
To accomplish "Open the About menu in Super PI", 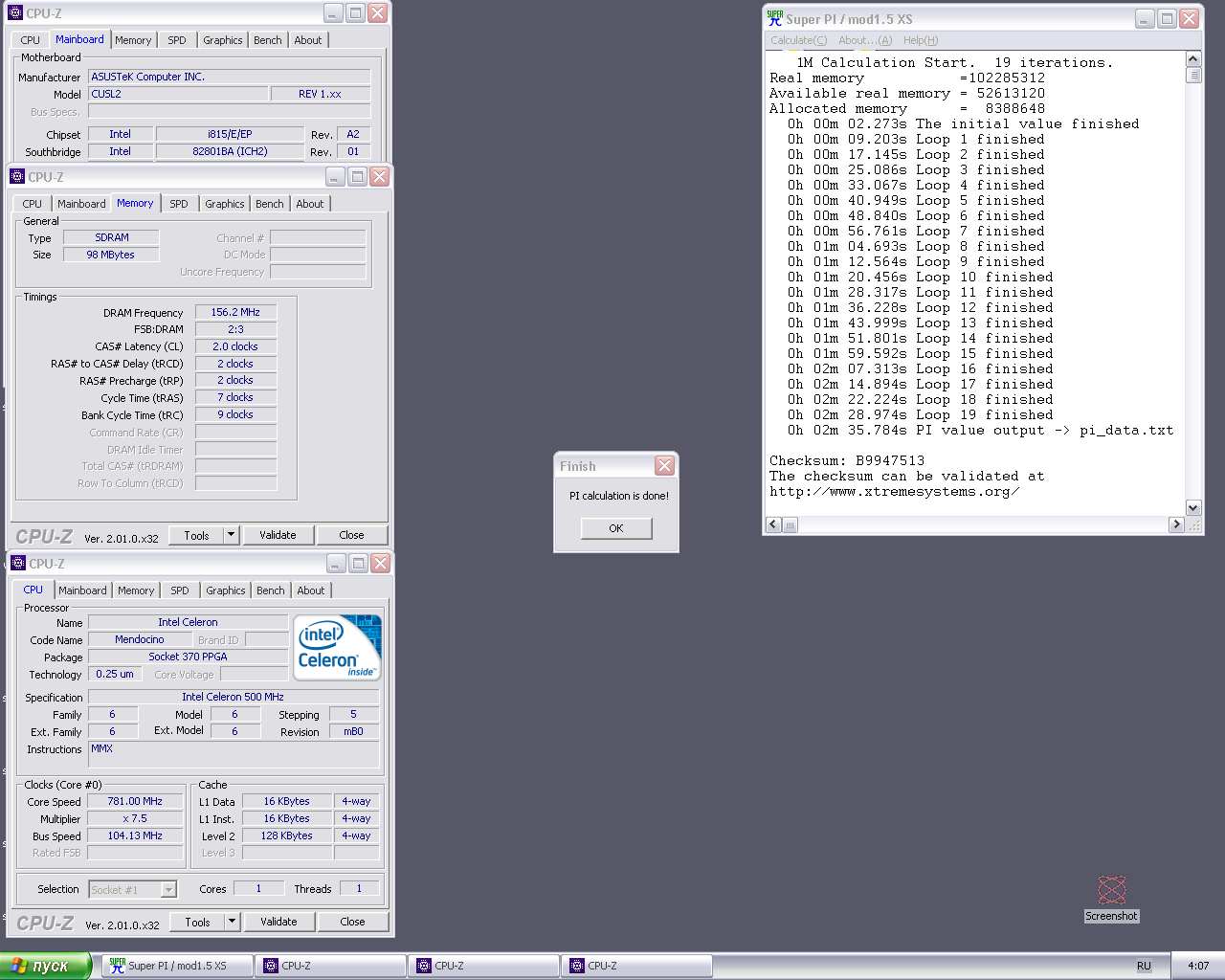I will [x=865, y=40].
